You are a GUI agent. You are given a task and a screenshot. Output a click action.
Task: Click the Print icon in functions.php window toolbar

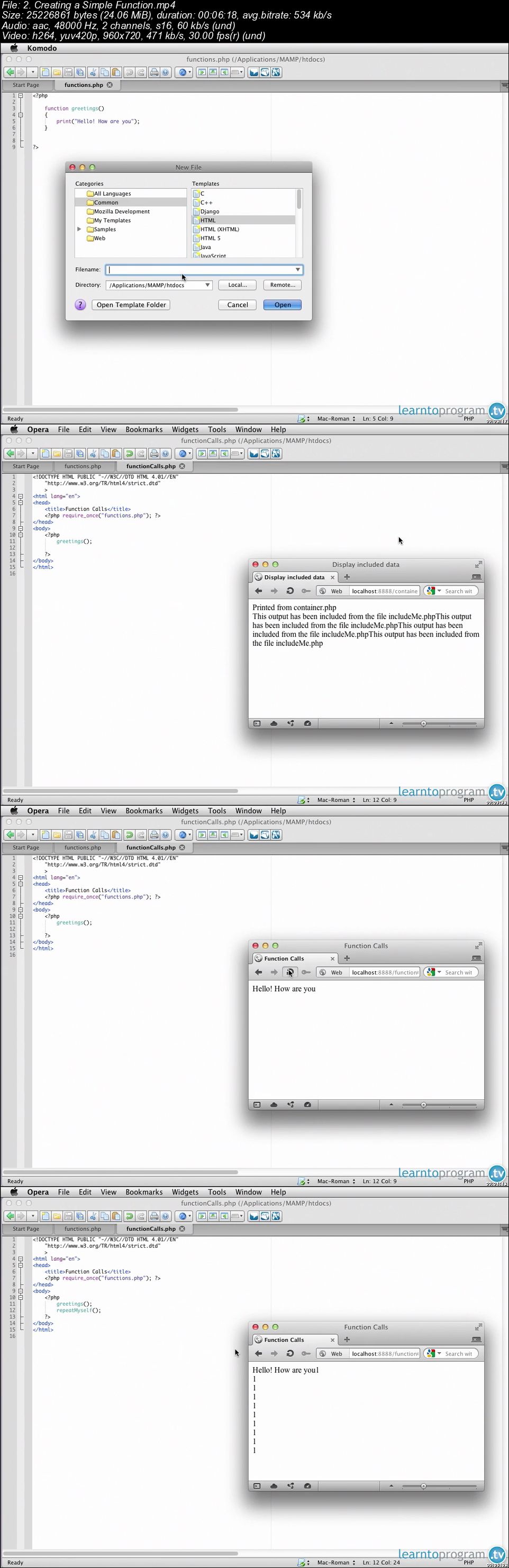[154, 72]
